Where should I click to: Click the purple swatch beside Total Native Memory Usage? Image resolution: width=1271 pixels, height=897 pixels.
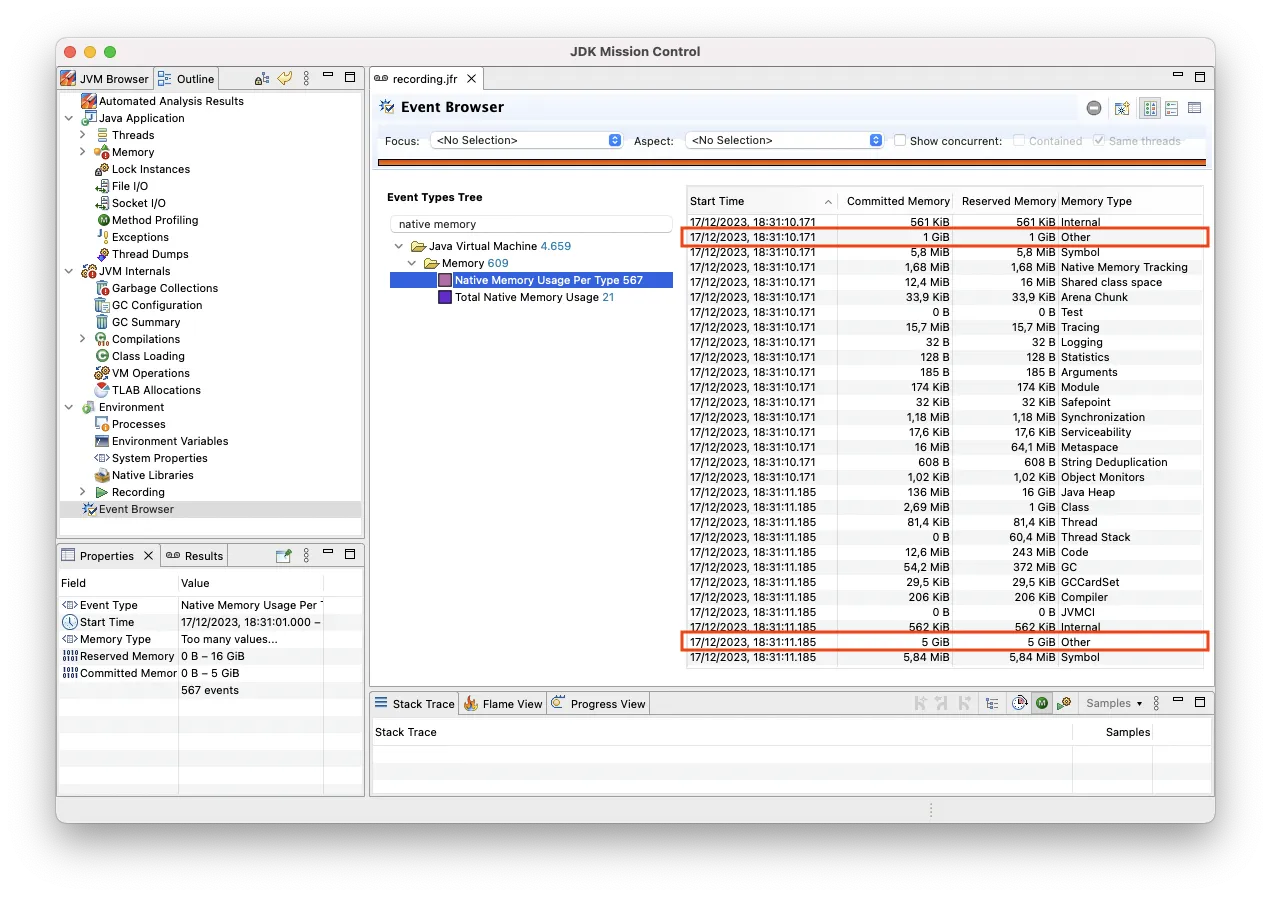(446, 297)
